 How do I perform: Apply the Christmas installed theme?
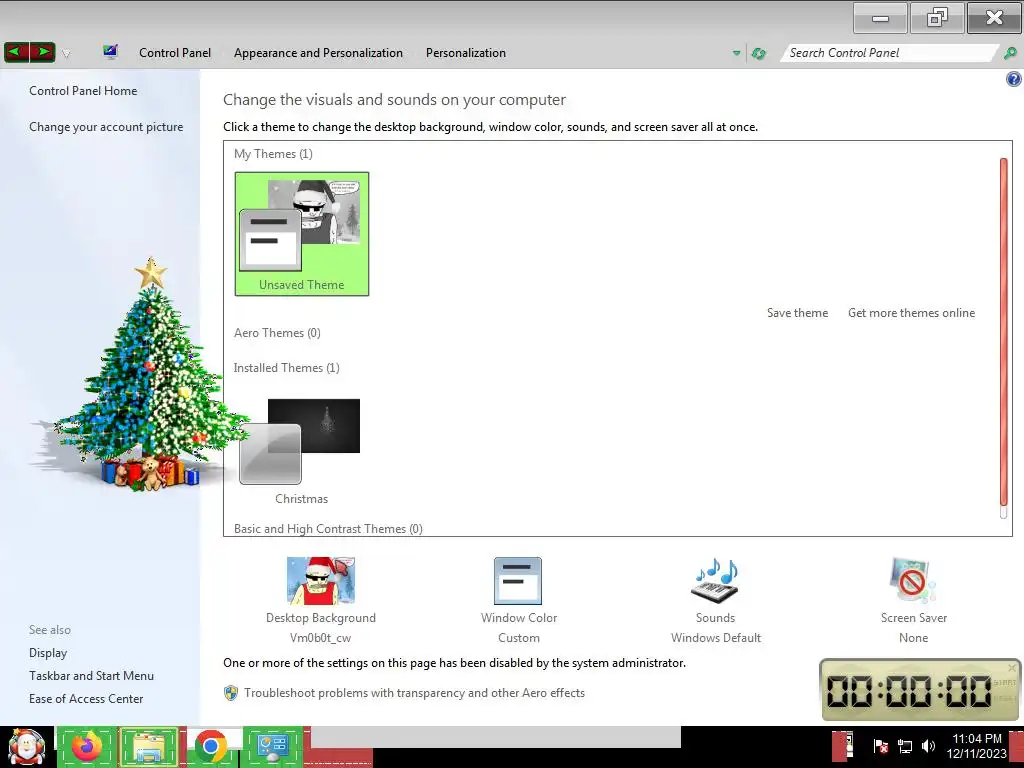[301, 451]
